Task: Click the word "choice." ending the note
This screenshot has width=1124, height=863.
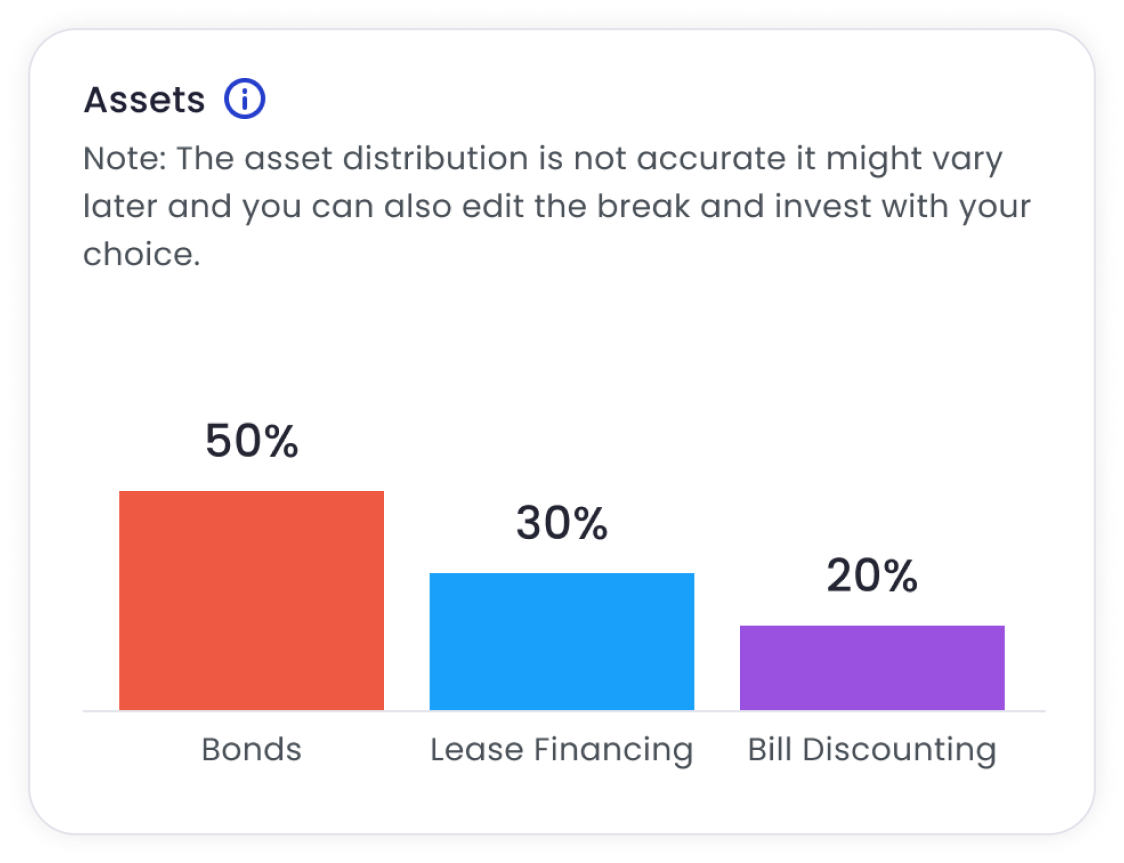Action: tap(142, 254)
